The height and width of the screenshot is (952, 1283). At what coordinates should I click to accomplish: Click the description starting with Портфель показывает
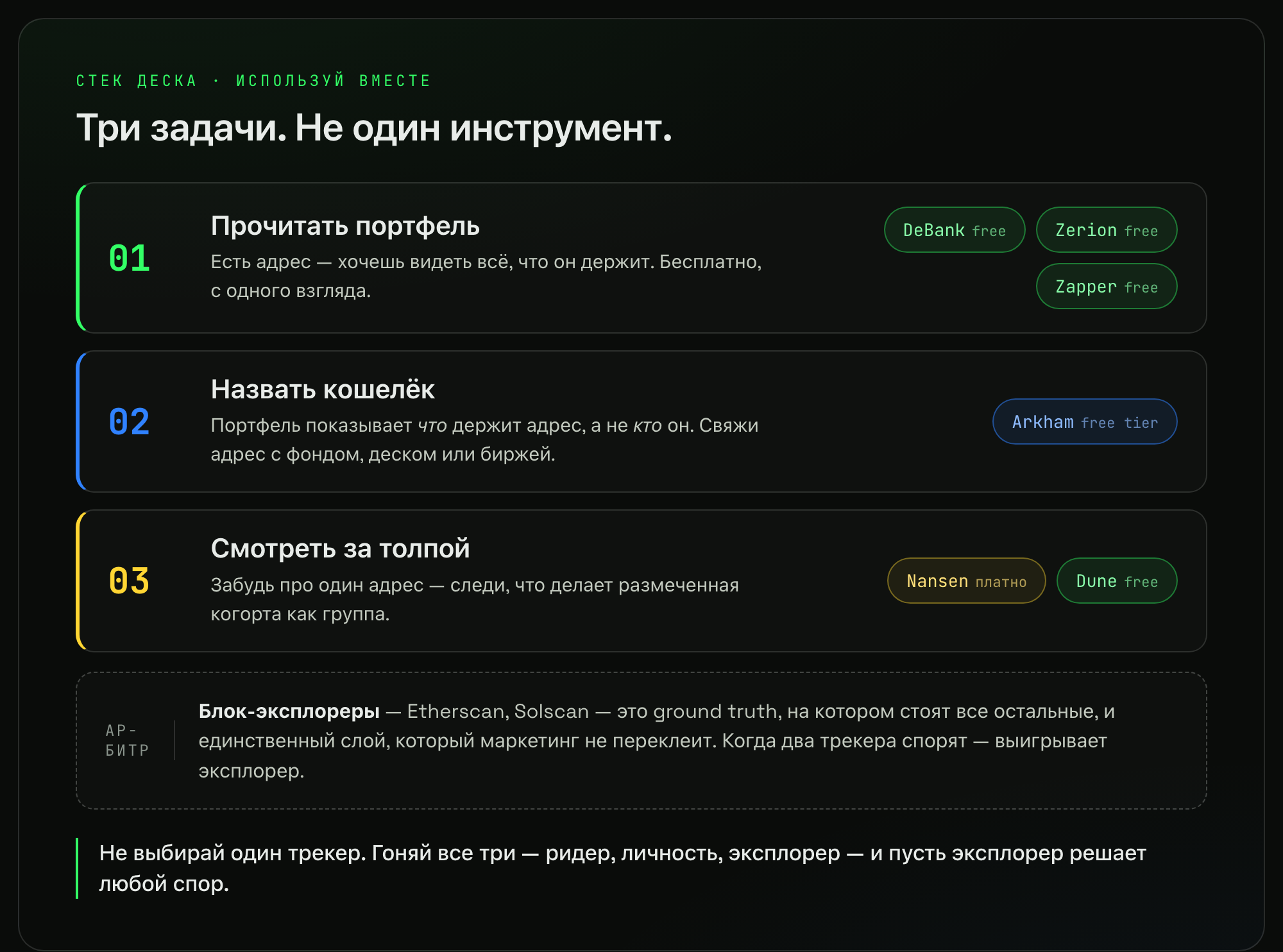click(x=484, y=439)
